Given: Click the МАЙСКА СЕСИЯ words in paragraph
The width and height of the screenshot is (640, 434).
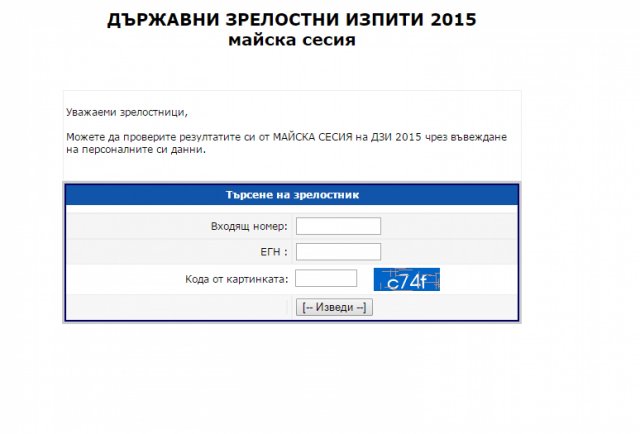Looking at the screenshot, I should [312, 137].
